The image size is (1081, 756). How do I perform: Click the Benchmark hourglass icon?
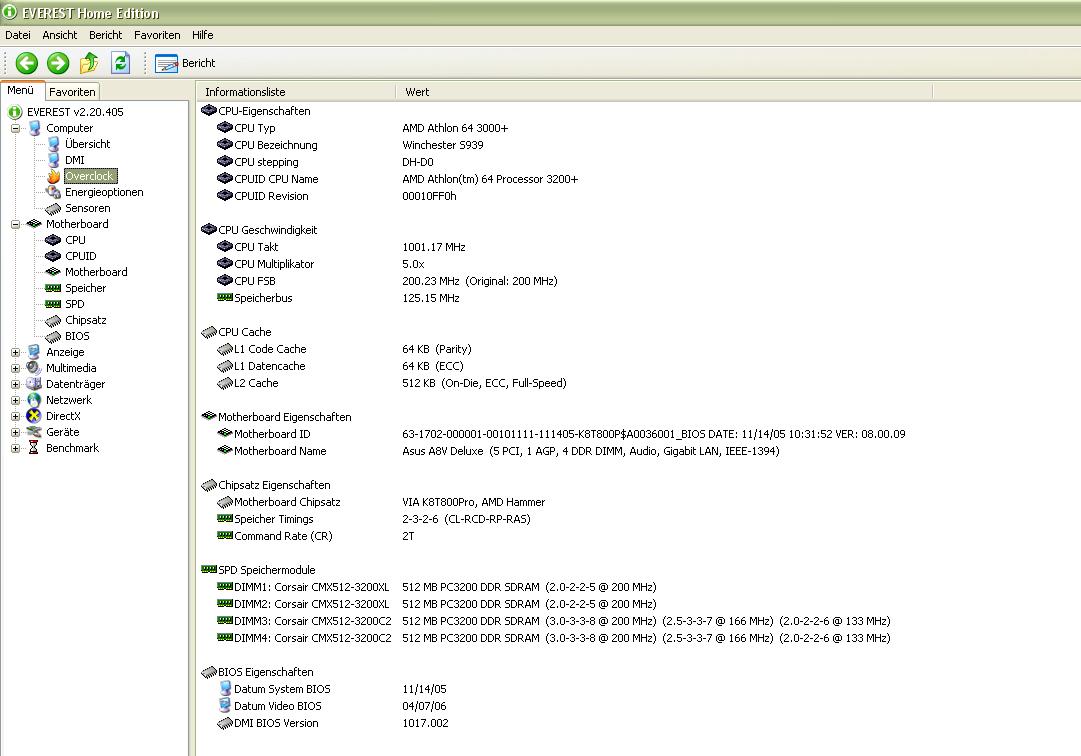33,448
